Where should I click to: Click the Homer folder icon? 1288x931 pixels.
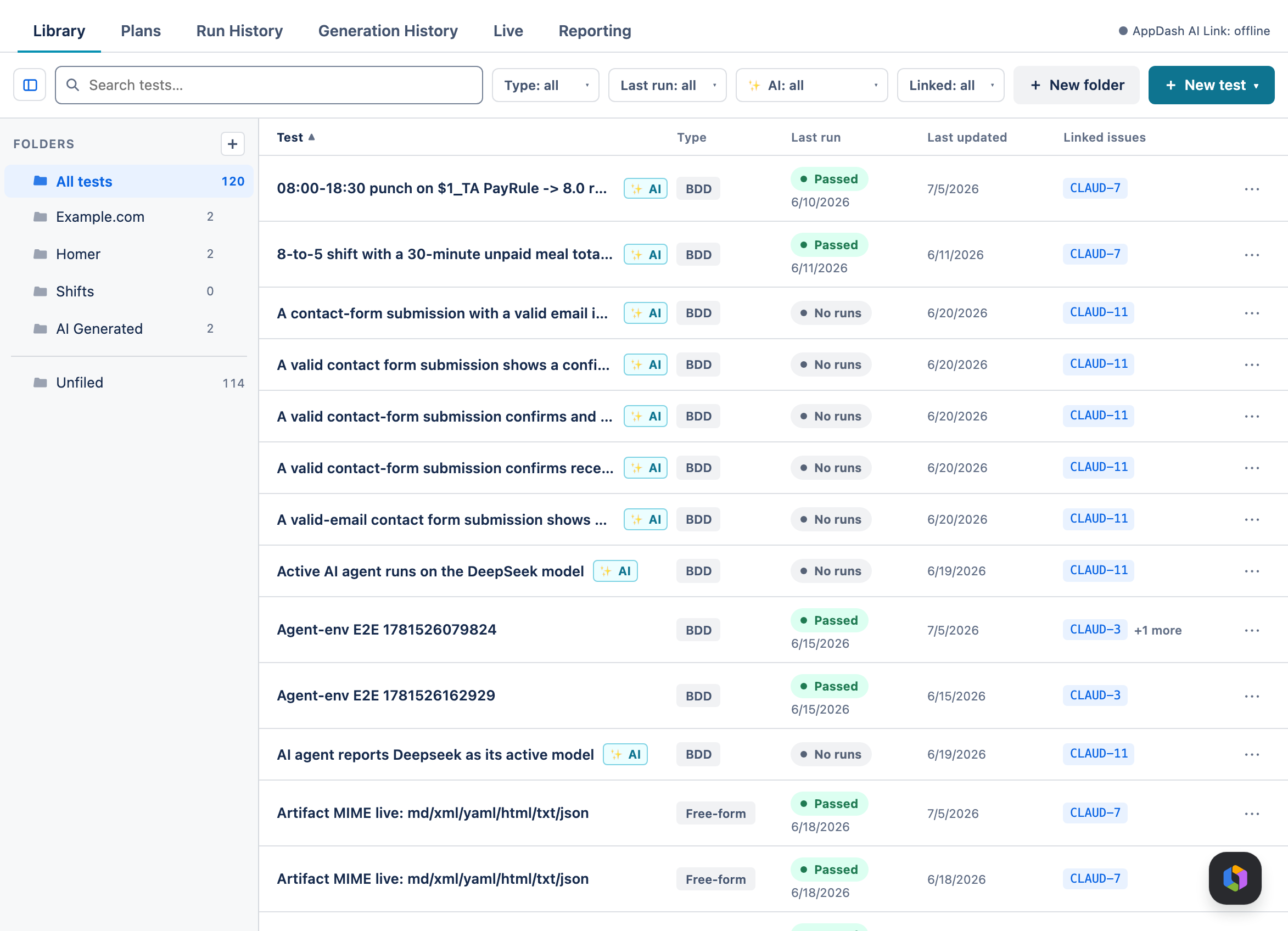[40, 254]
